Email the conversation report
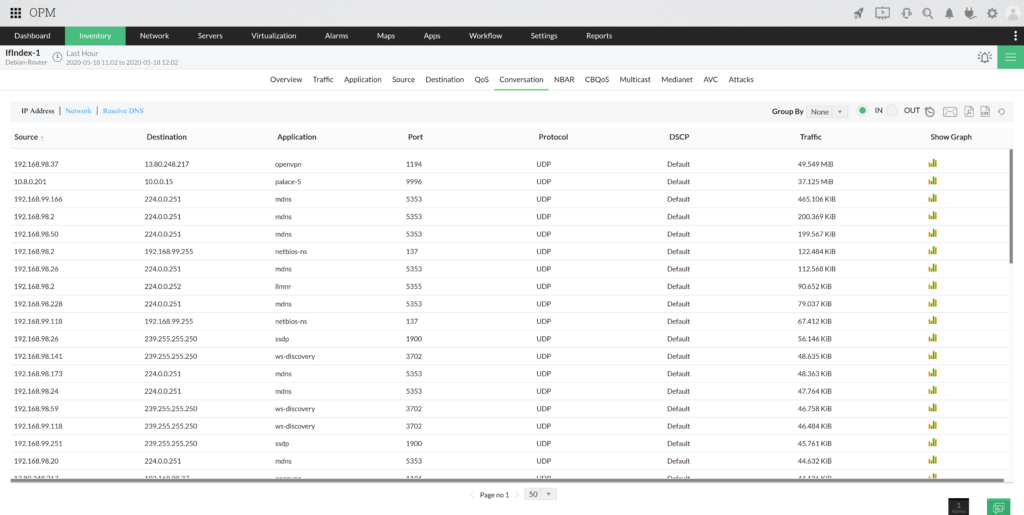1024x515 pixels. (950, 111)
